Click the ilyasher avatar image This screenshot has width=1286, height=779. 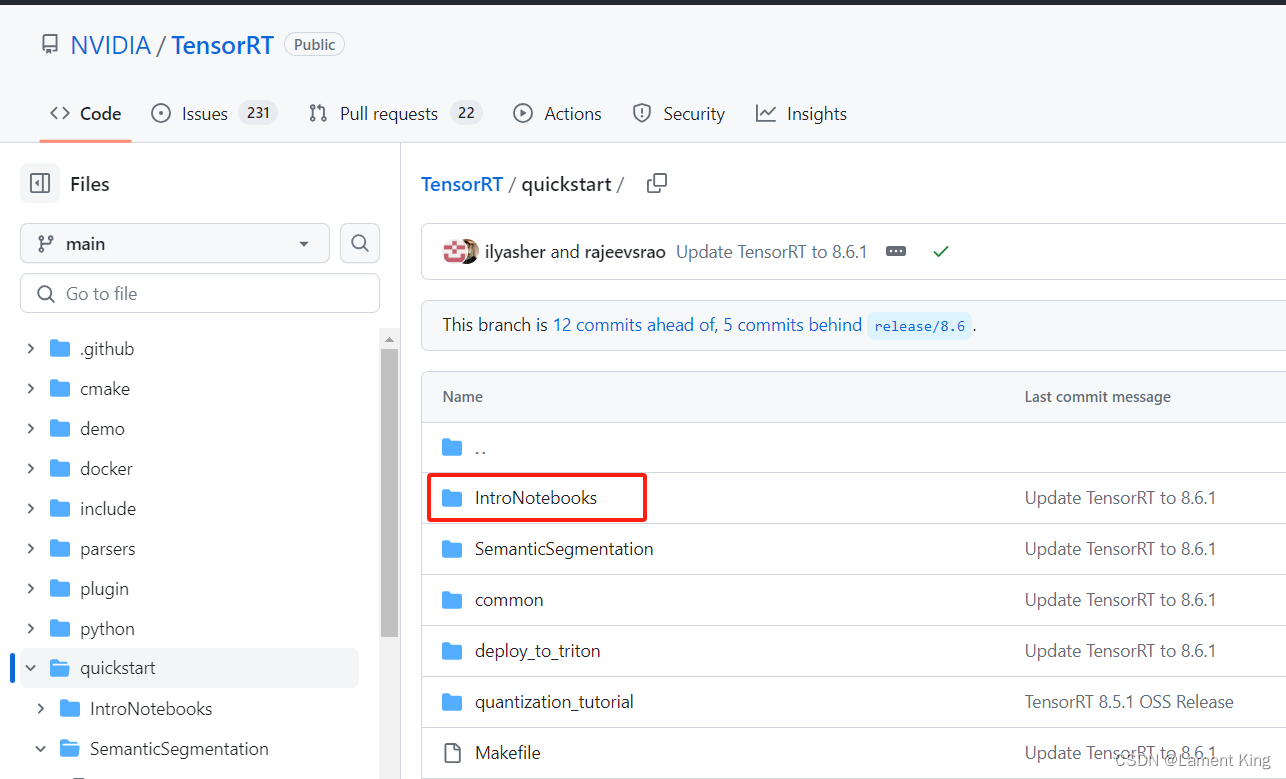pos(455,252)
